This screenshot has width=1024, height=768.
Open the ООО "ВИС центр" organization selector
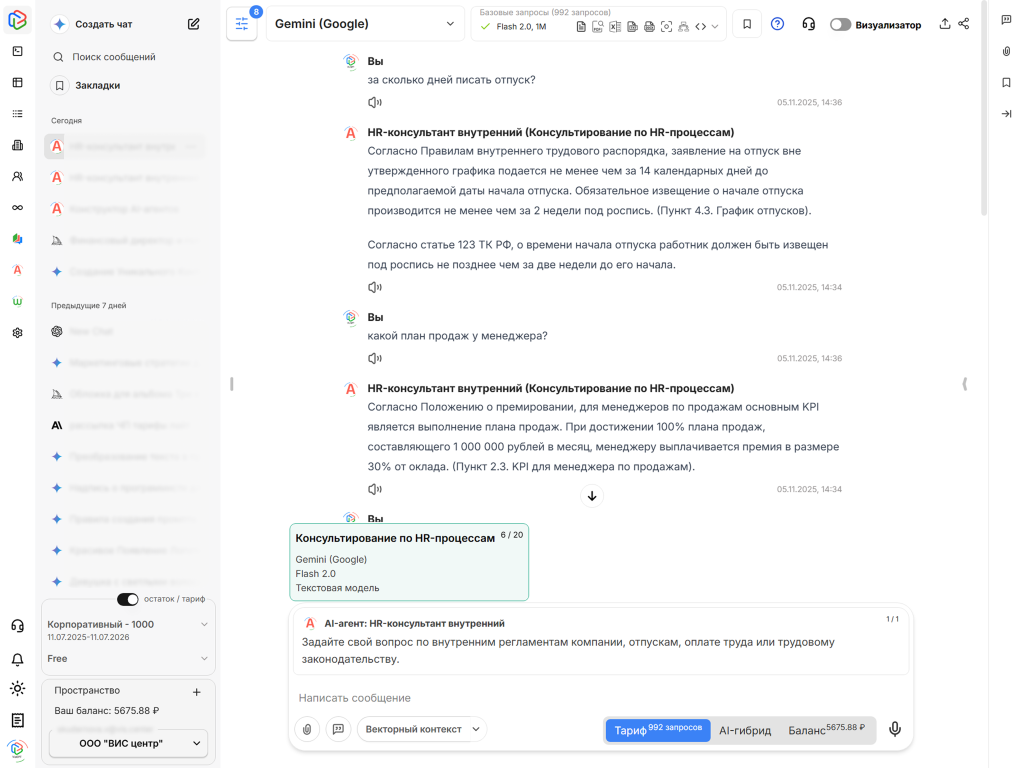tap(128, 744)
